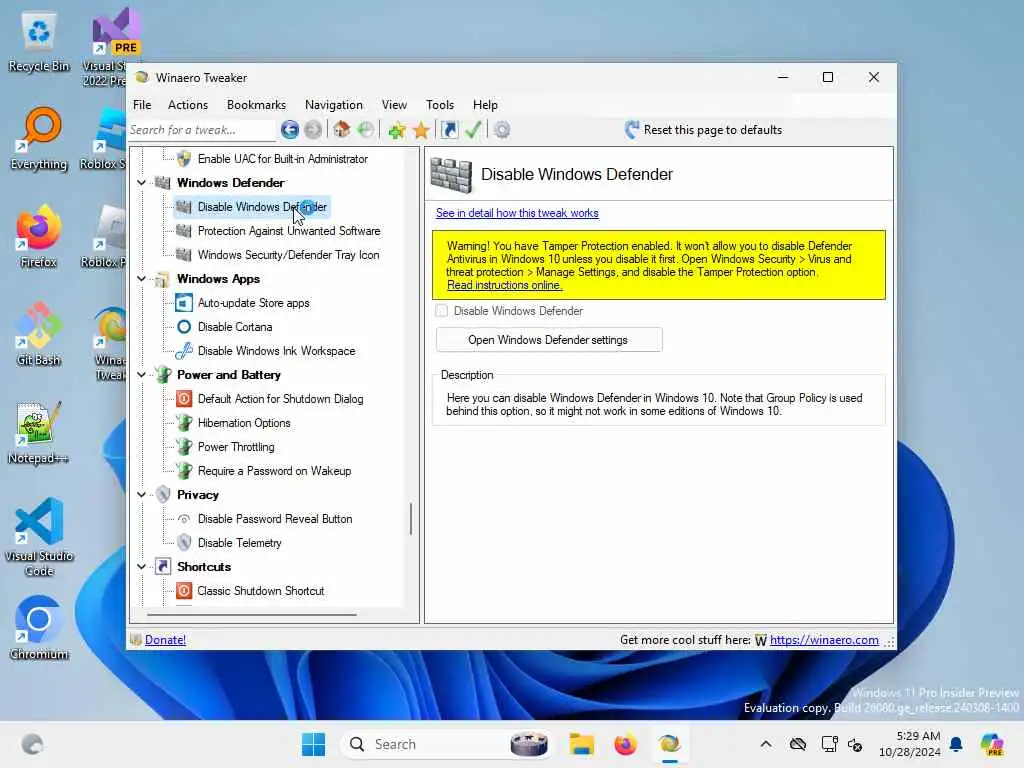Open settings via the gear toolbar icon
The height and width of the screenshot is (768, 1024).
502,130
